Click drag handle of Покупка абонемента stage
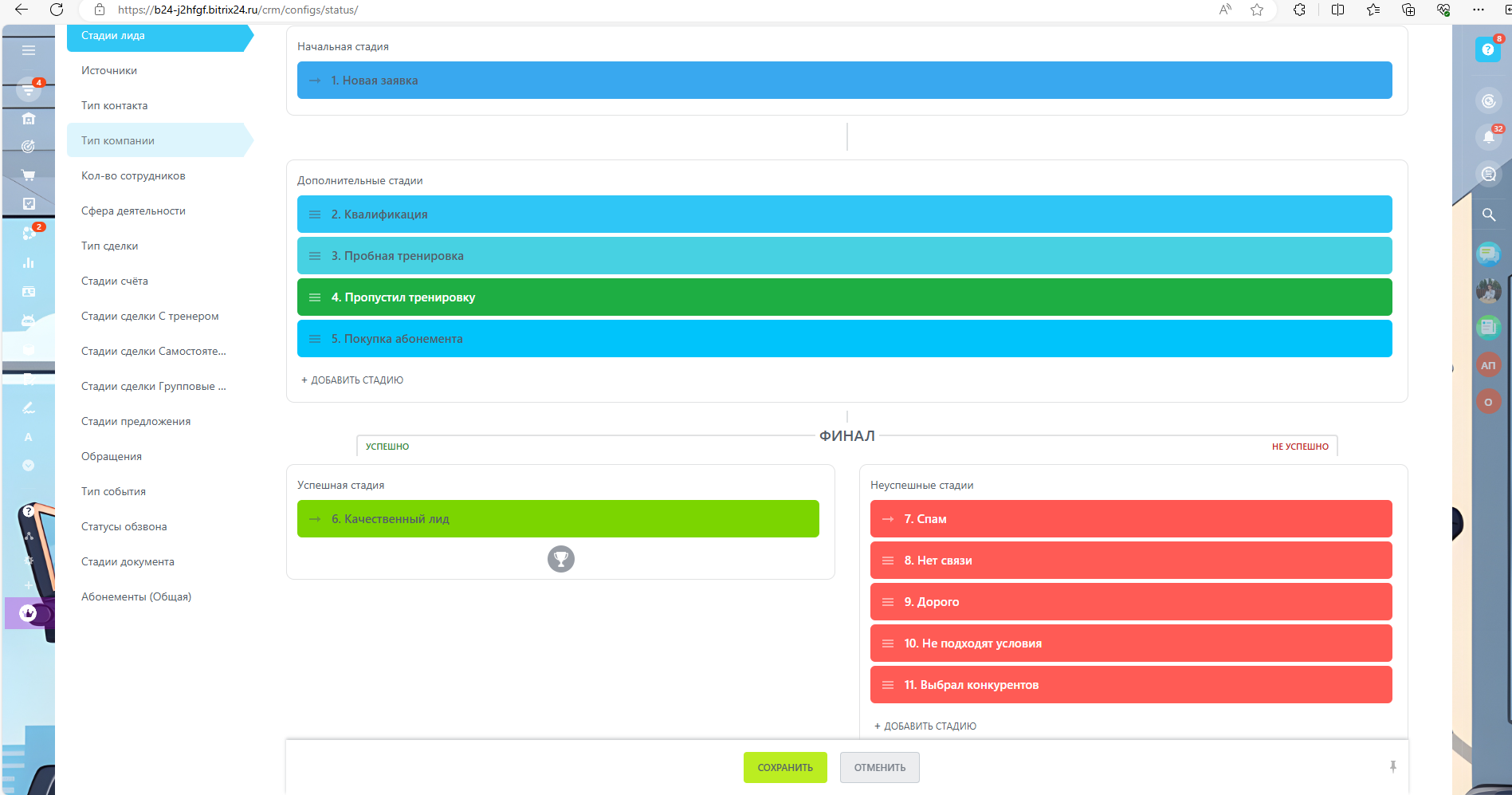This screenshot has width=1512, height=795. pyautogui.click(x=315, y=339)
